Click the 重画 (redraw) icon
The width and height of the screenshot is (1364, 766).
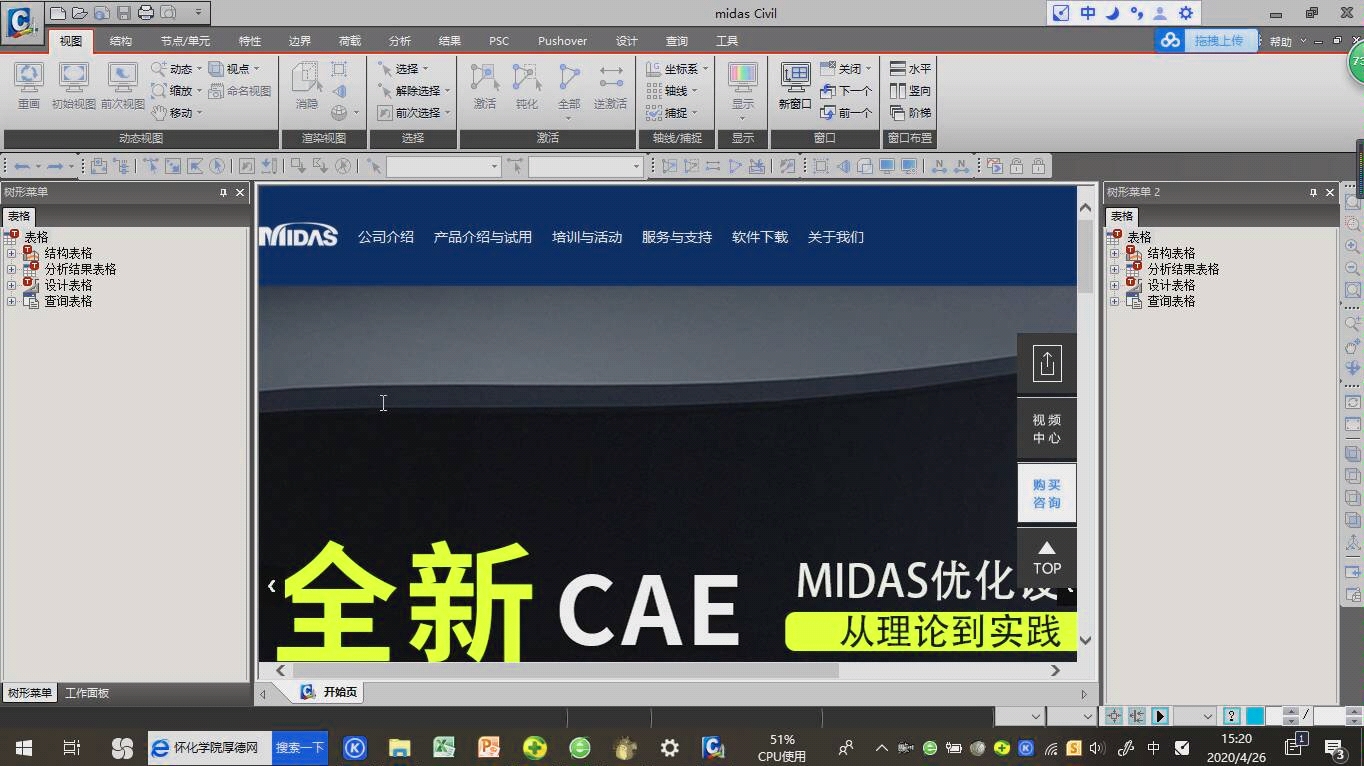29,86
